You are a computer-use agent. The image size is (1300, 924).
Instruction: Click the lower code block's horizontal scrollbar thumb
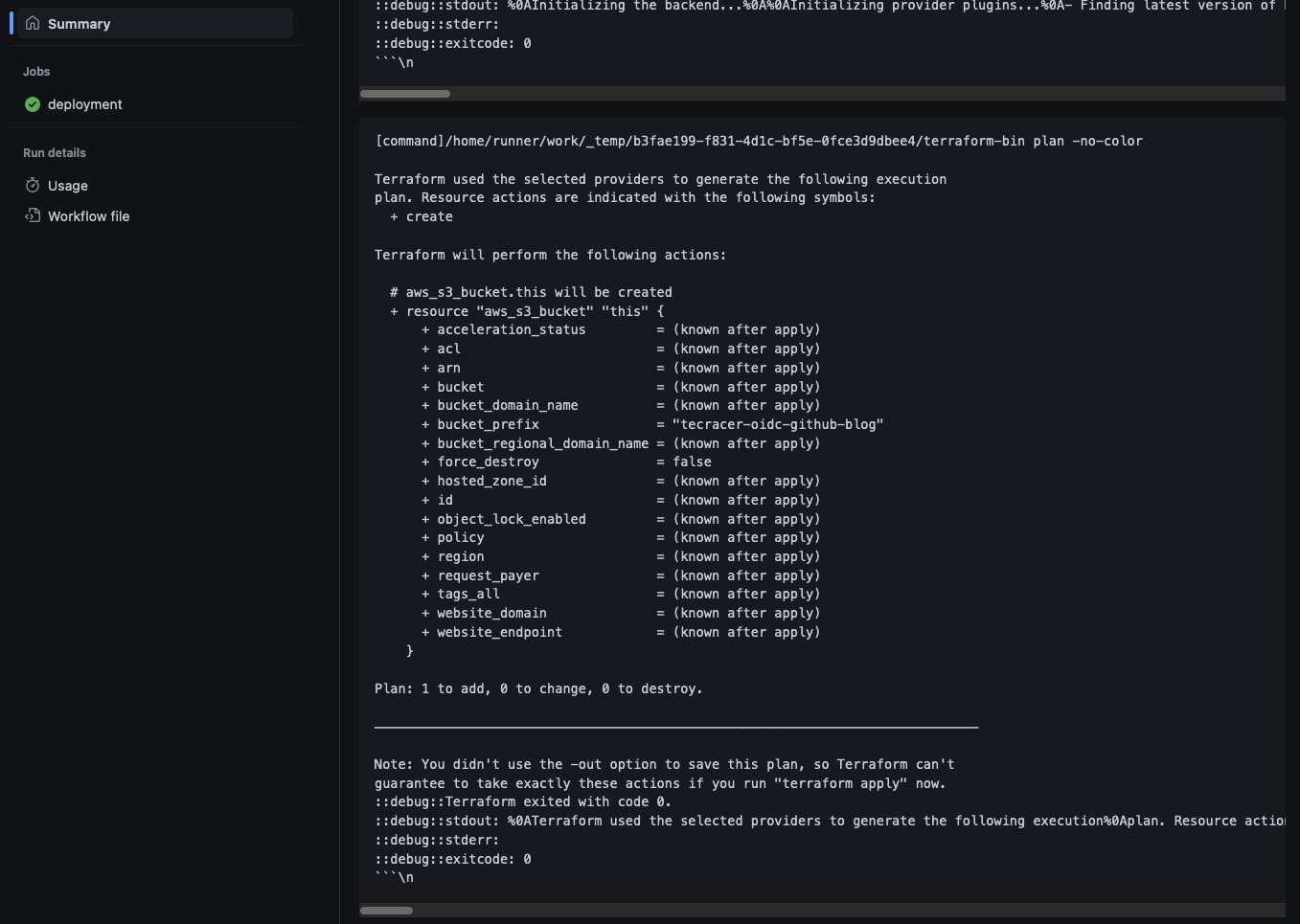point(386,911)
